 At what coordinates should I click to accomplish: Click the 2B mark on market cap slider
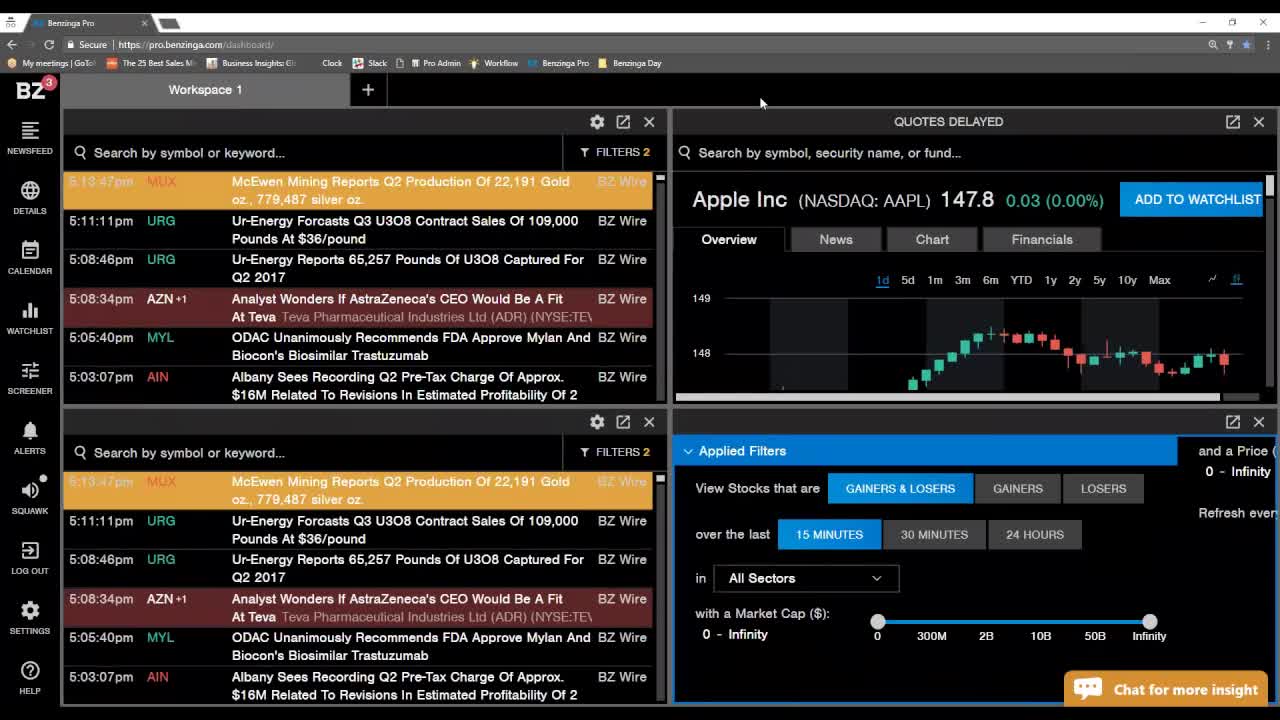point(986,636)
